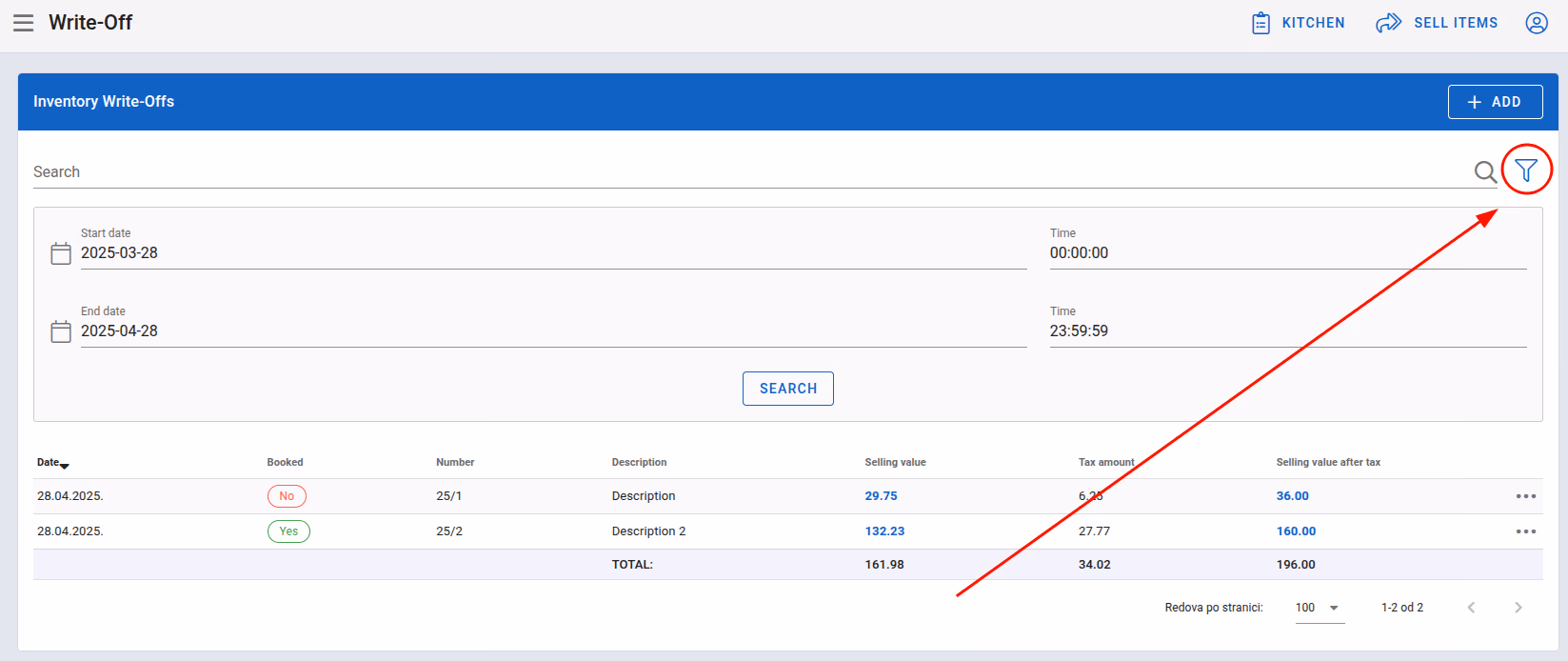Click the magnifier search icon
This screenshot has width=1568, height=661.
tap(1485, 171)
